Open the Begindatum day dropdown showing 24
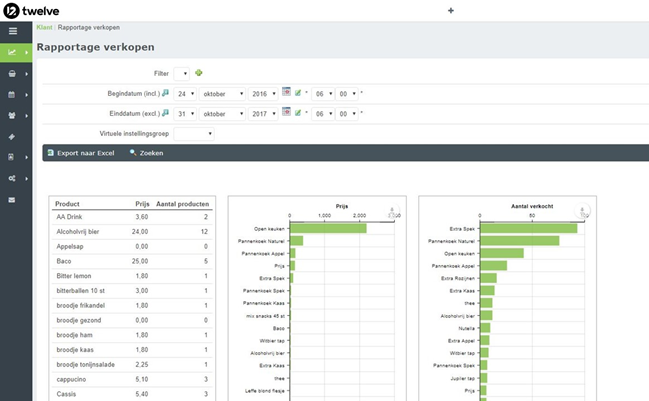The image size is (649, 401). coord(184,93)
